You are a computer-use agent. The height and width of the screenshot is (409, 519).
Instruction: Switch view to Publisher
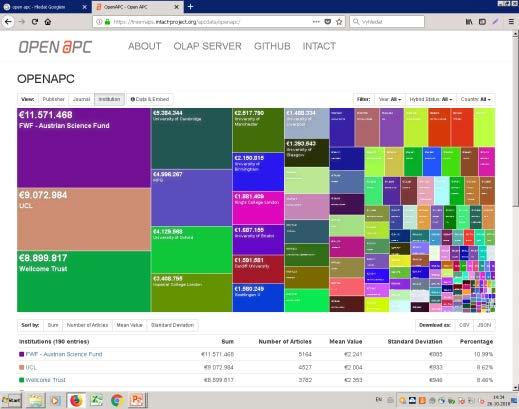pyautogui.click(x=53, y=99)
